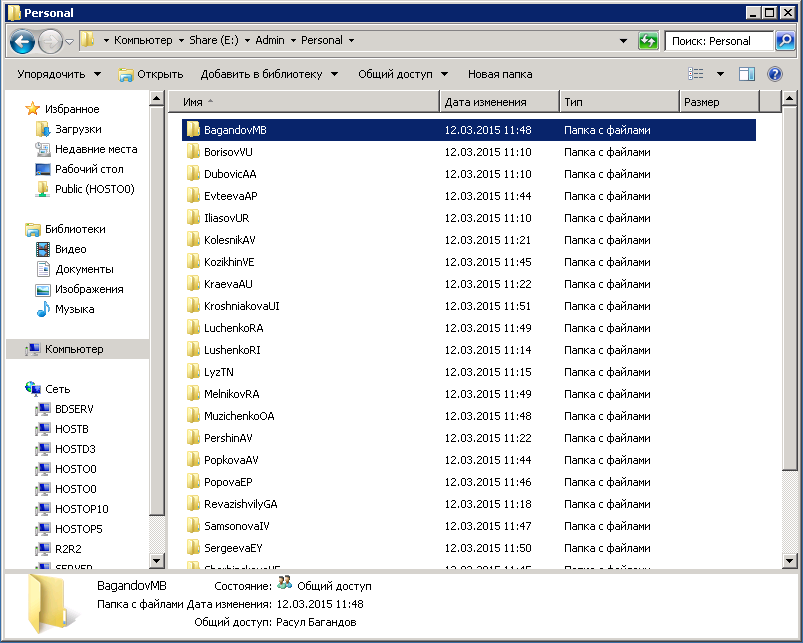803x643 pixels.
Task: Open 'Добавить в библиотеку' menu
Action: pos(269,74)
